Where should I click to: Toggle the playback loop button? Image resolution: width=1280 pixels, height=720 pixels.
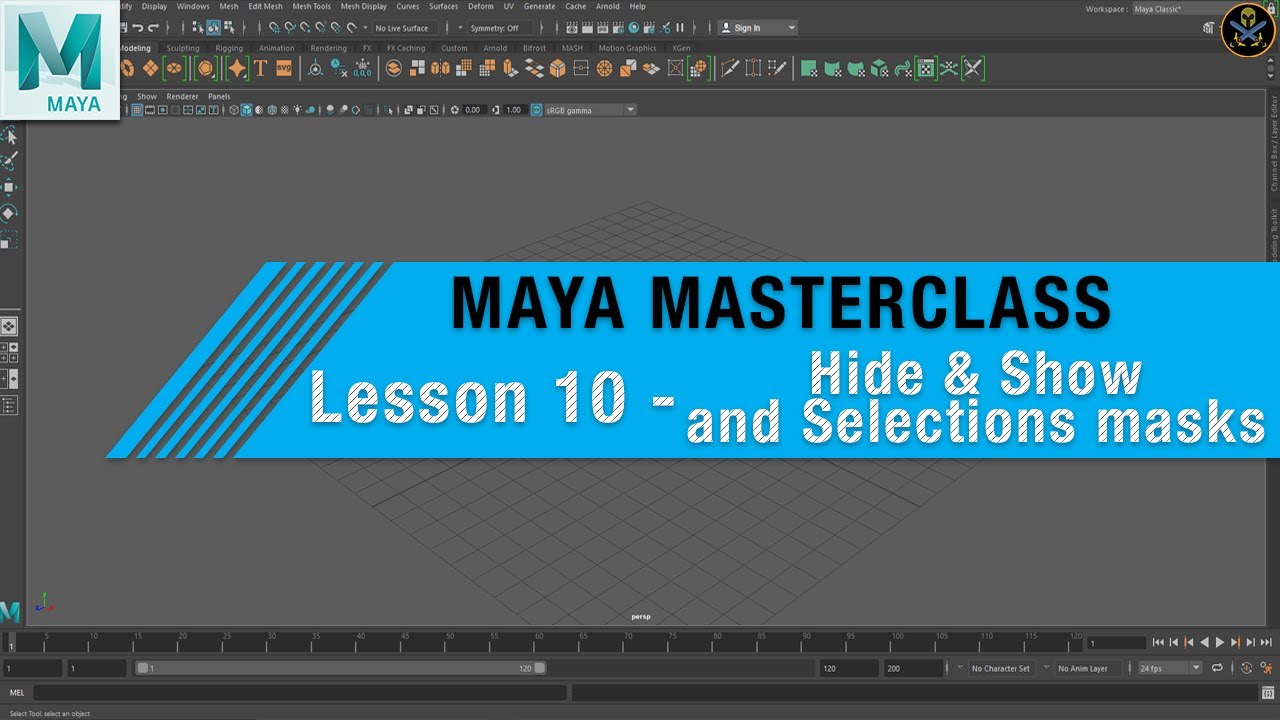tap(1217, 668)
